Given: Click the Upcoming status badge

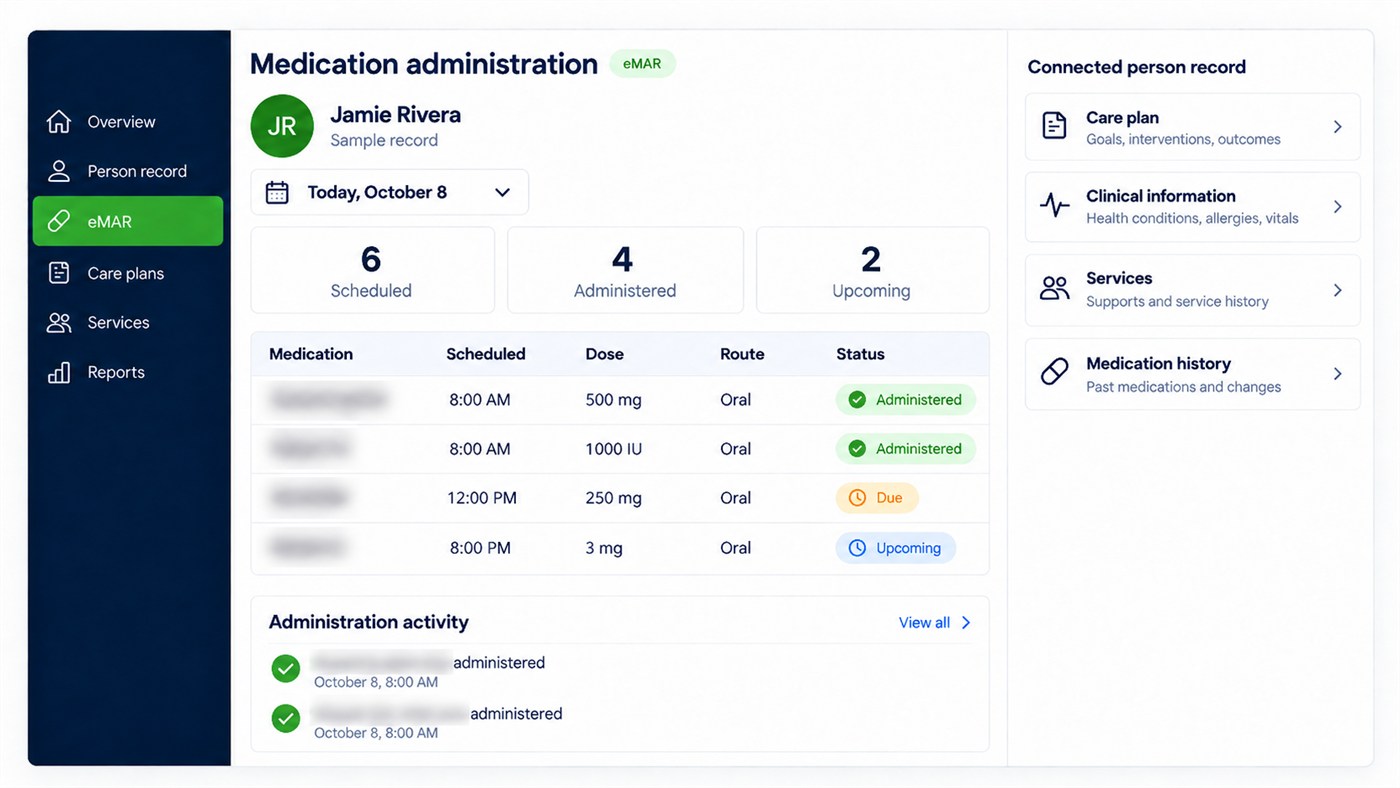Looking at the screenshot, I should pyautogui.click(x=896, y=548).
